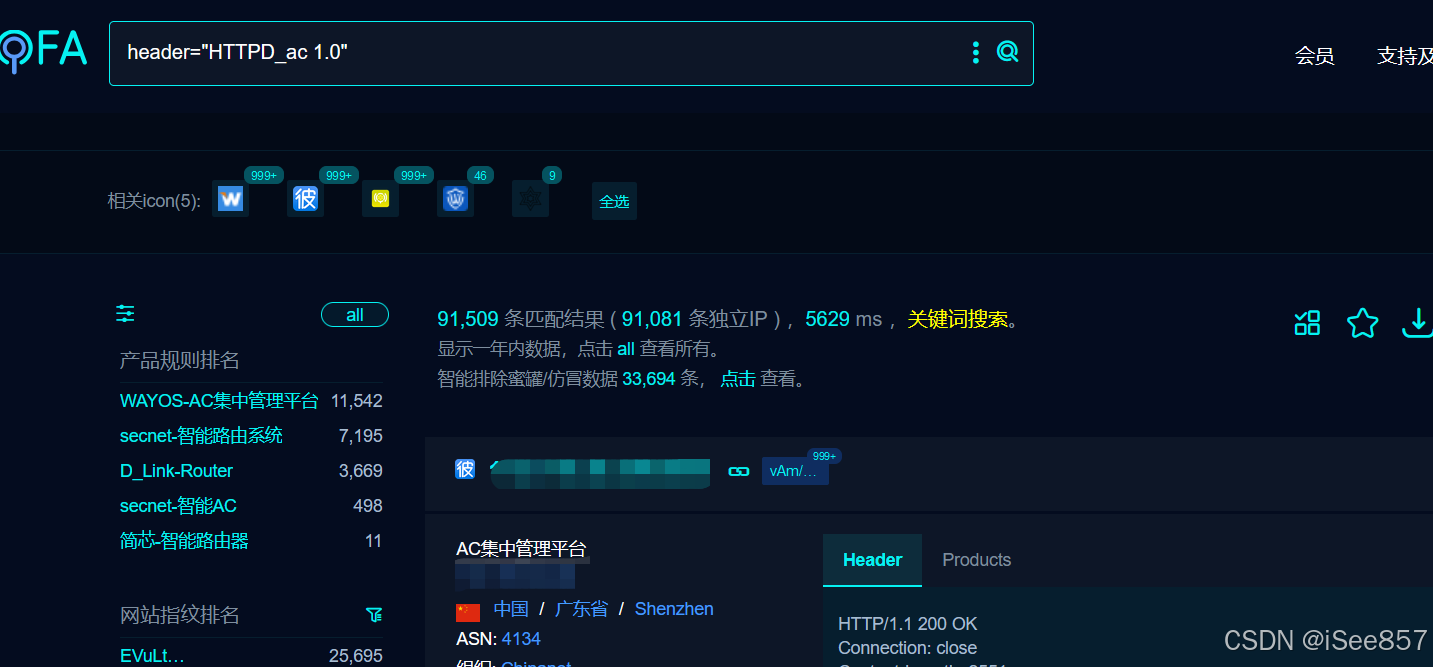
Task: Open the 会员 menu
Action: [1314, 56]
